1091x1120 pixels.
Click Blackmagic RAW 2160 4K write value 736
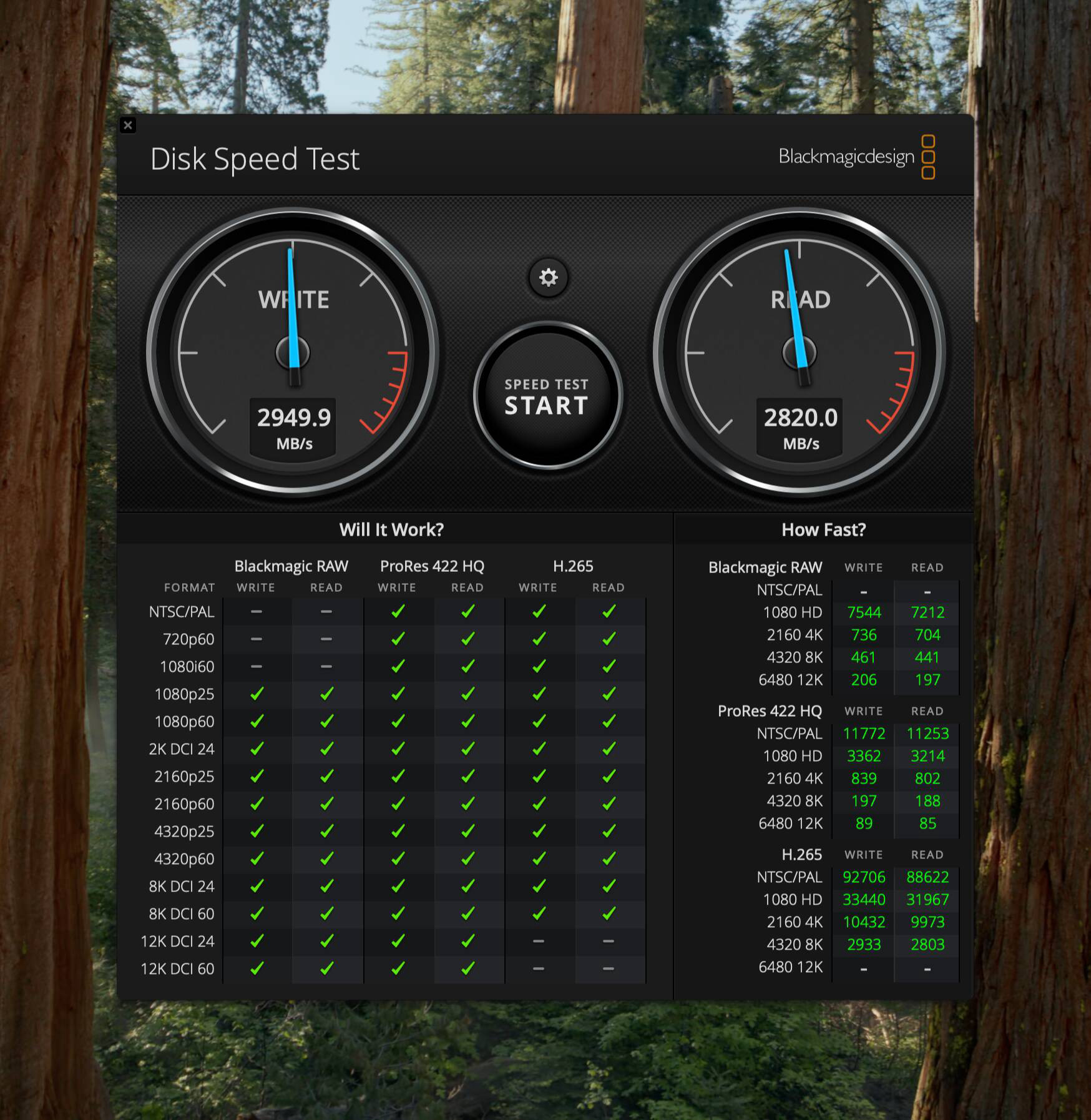pyautogui.click(x=864, y=635)
